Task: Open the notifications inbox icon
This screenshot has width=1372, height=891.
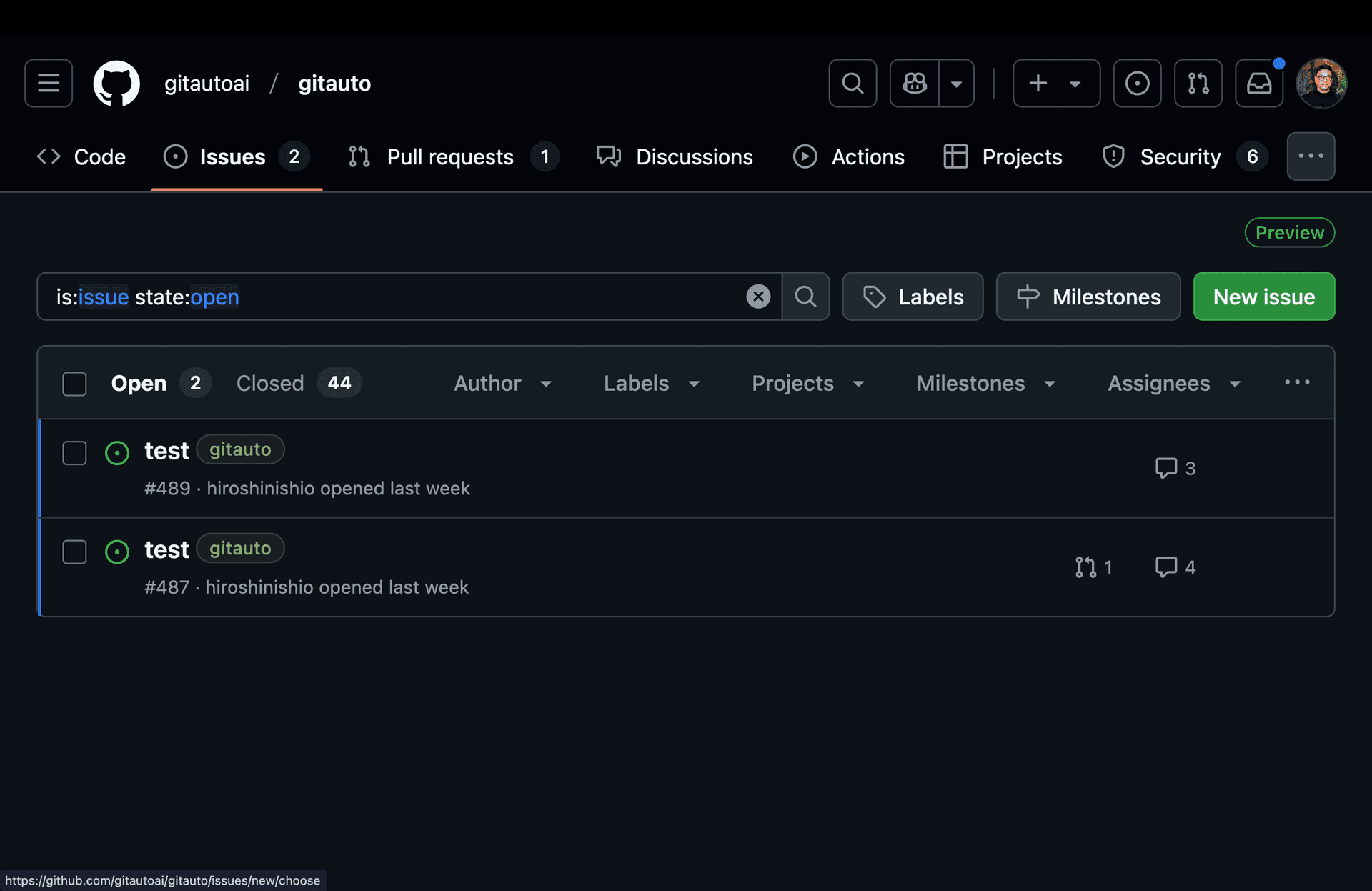Action: click(x=1259, y=83)
